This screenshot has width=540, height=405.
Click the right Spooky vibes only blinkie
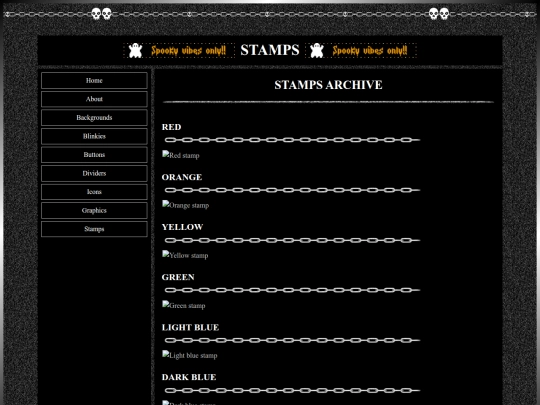coord(361,51)
